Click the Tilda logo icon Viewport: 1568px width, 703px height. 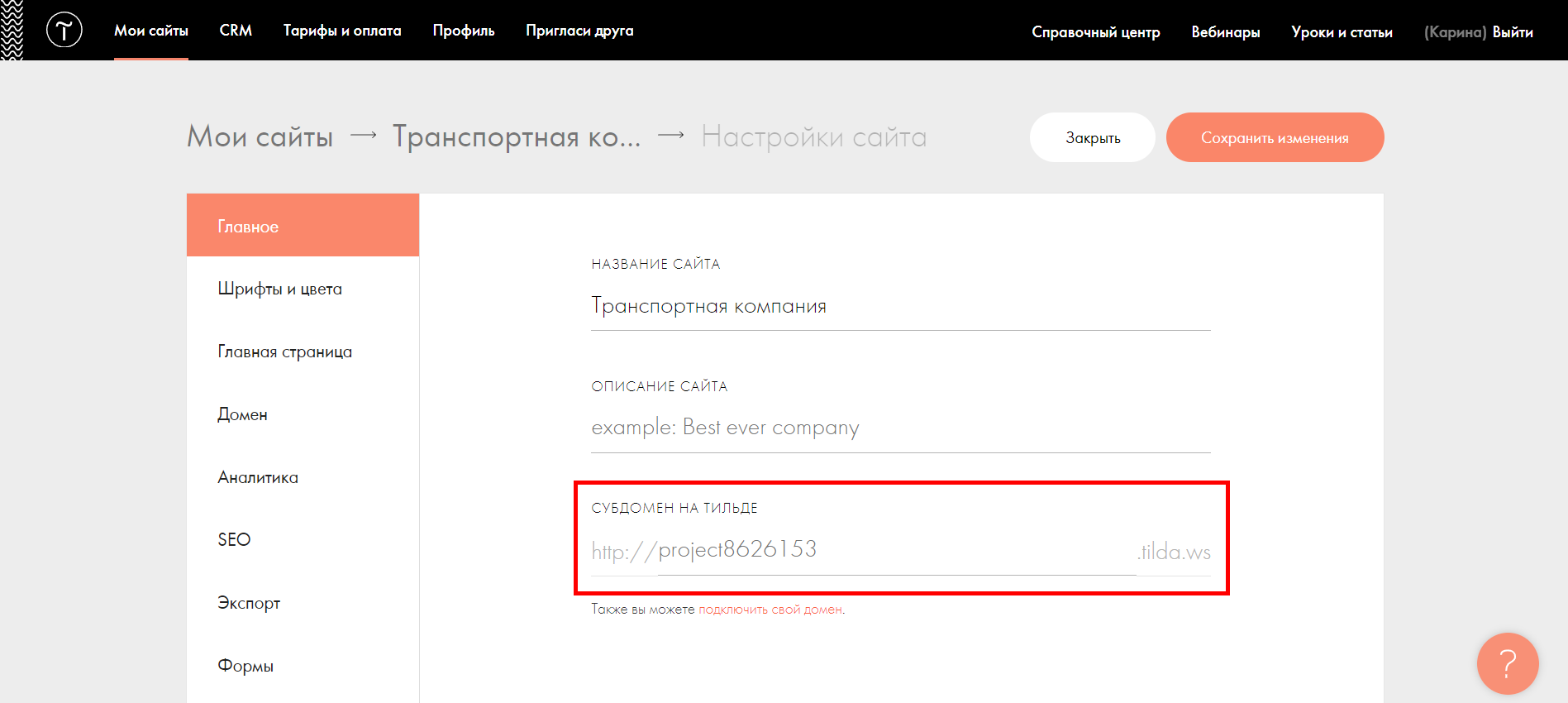click(64, 31)
